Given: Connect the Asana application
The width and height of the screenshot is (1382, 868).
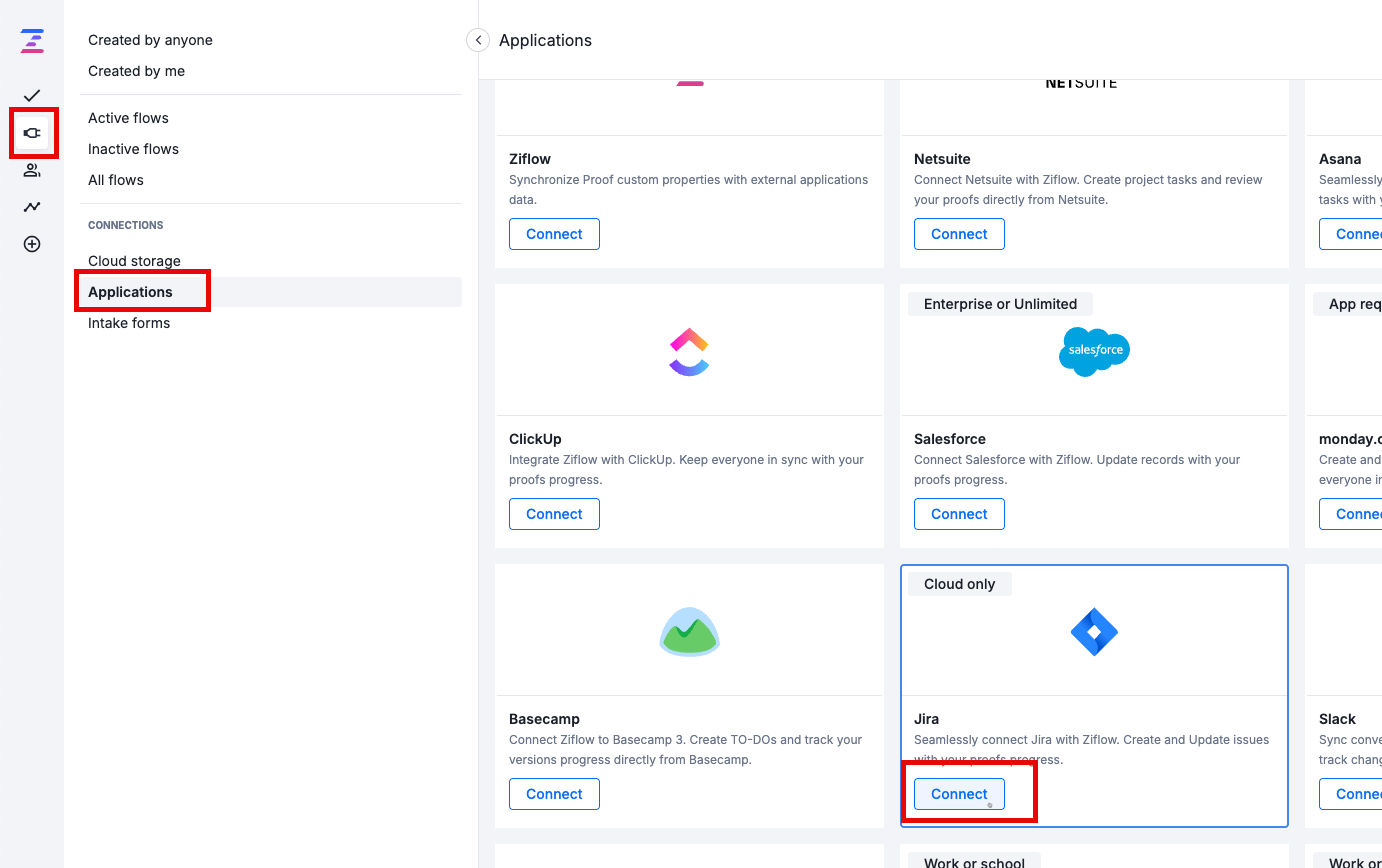Looking at the screenshot, I should pyautogui.click(x=1351, y=234).
